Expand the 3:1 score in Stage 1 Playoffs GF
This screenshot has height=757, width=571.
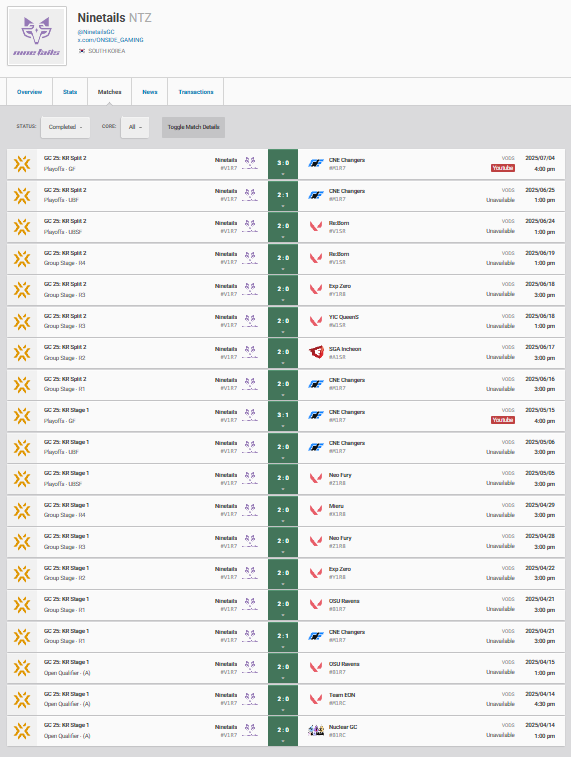283,416
